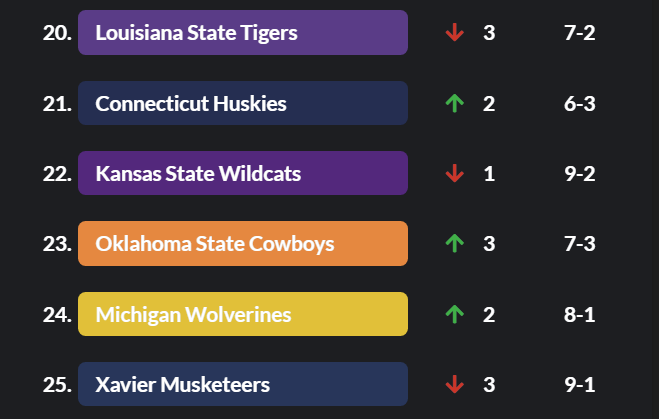The height and width of the screenshot is (419, 659).
Task: Click rank number 25 in the list
Action: pos(57,385)
